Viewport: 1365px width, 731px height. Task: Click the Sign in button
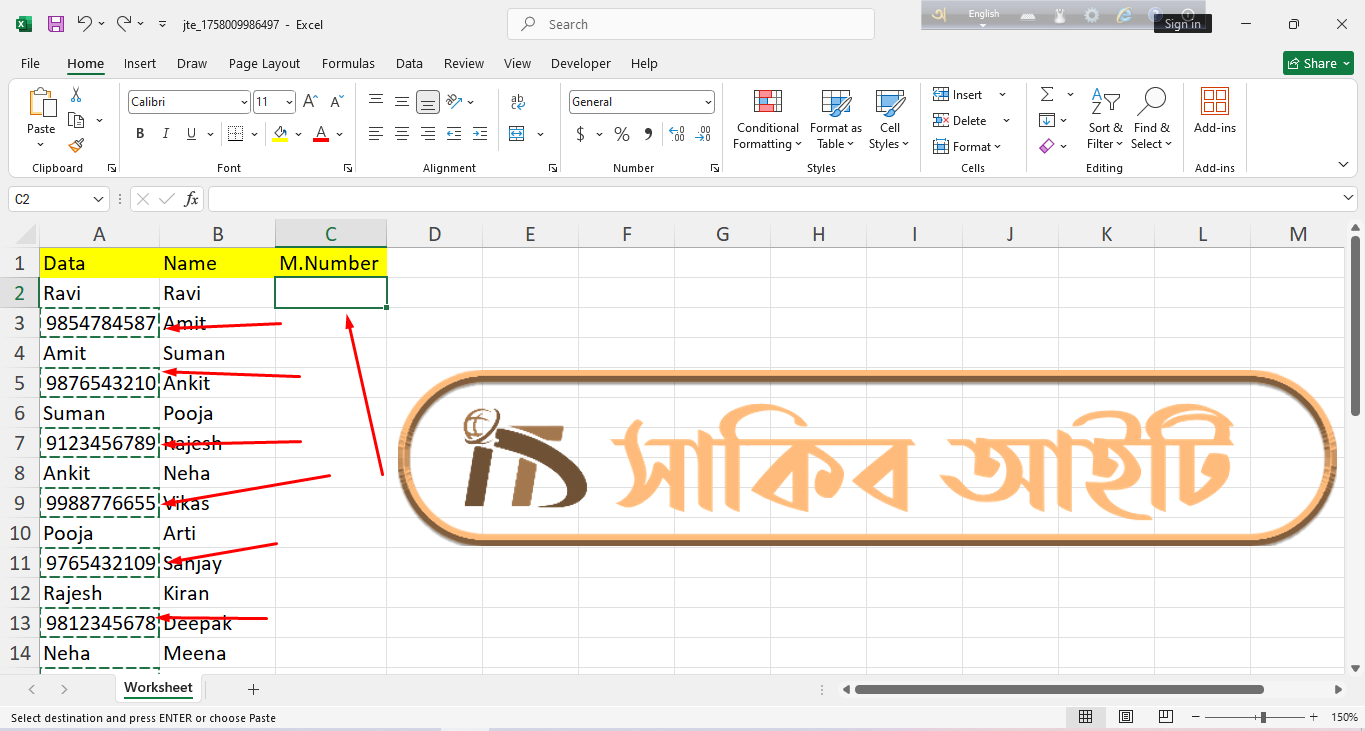coord(1182,24)
